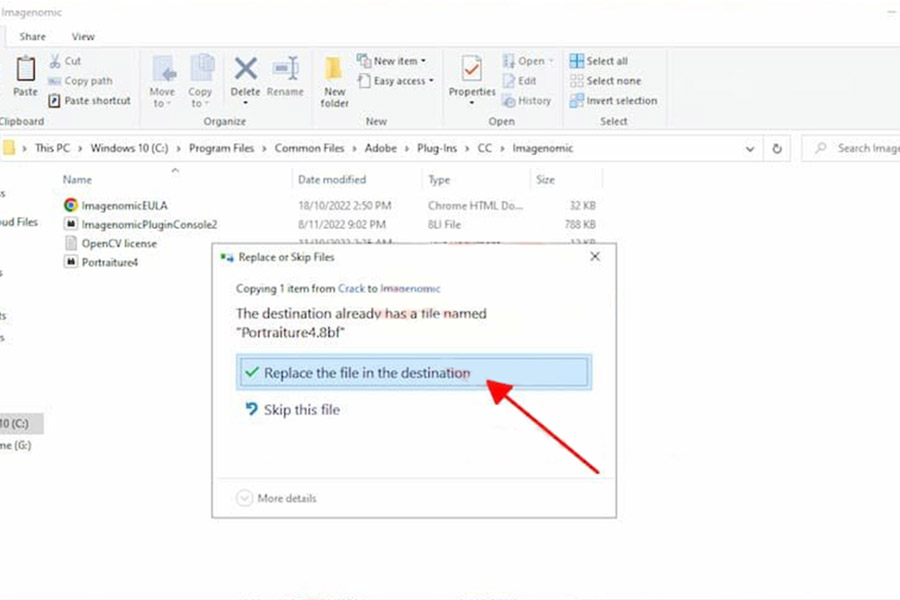The width and height of the screenshot is (900, 600).
Task: Click the 788 KB size cell
Action: [580, 224]
